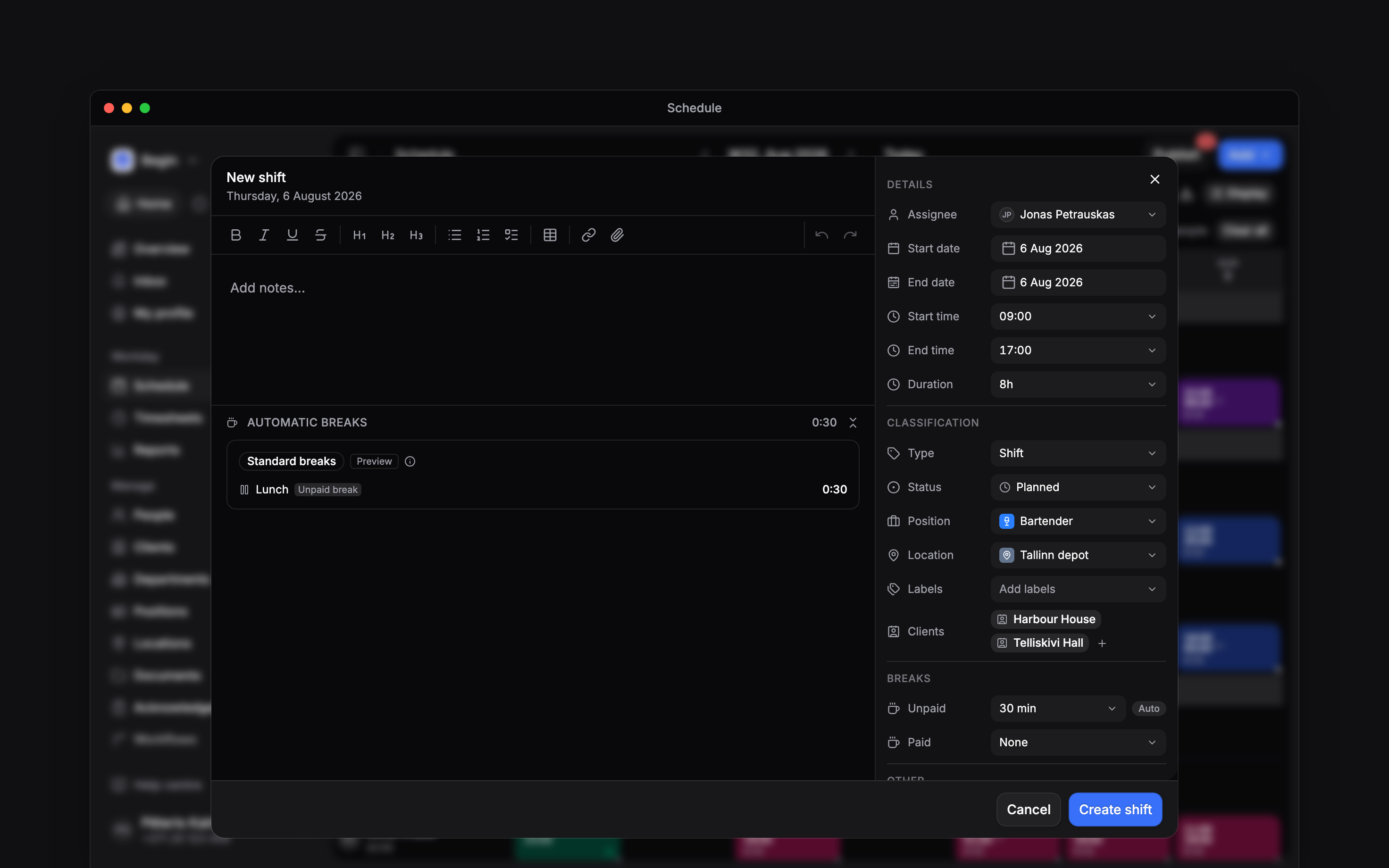
Task: Click Cancel button
Action: point(1028,810)
